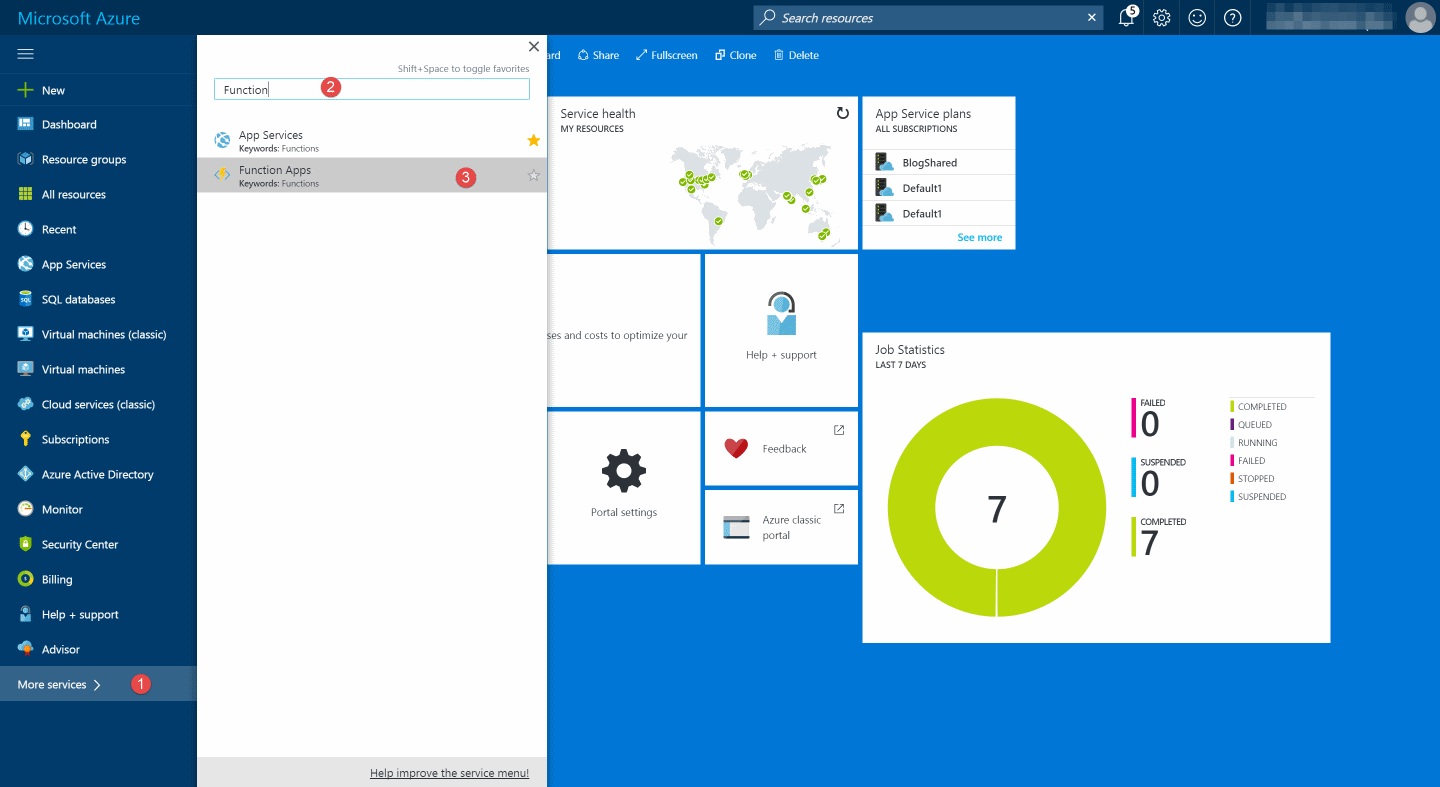The width and height of the screenshot is (1440, 787).
Task: Click the SQL databases icon
Action: tap(26, 300)
